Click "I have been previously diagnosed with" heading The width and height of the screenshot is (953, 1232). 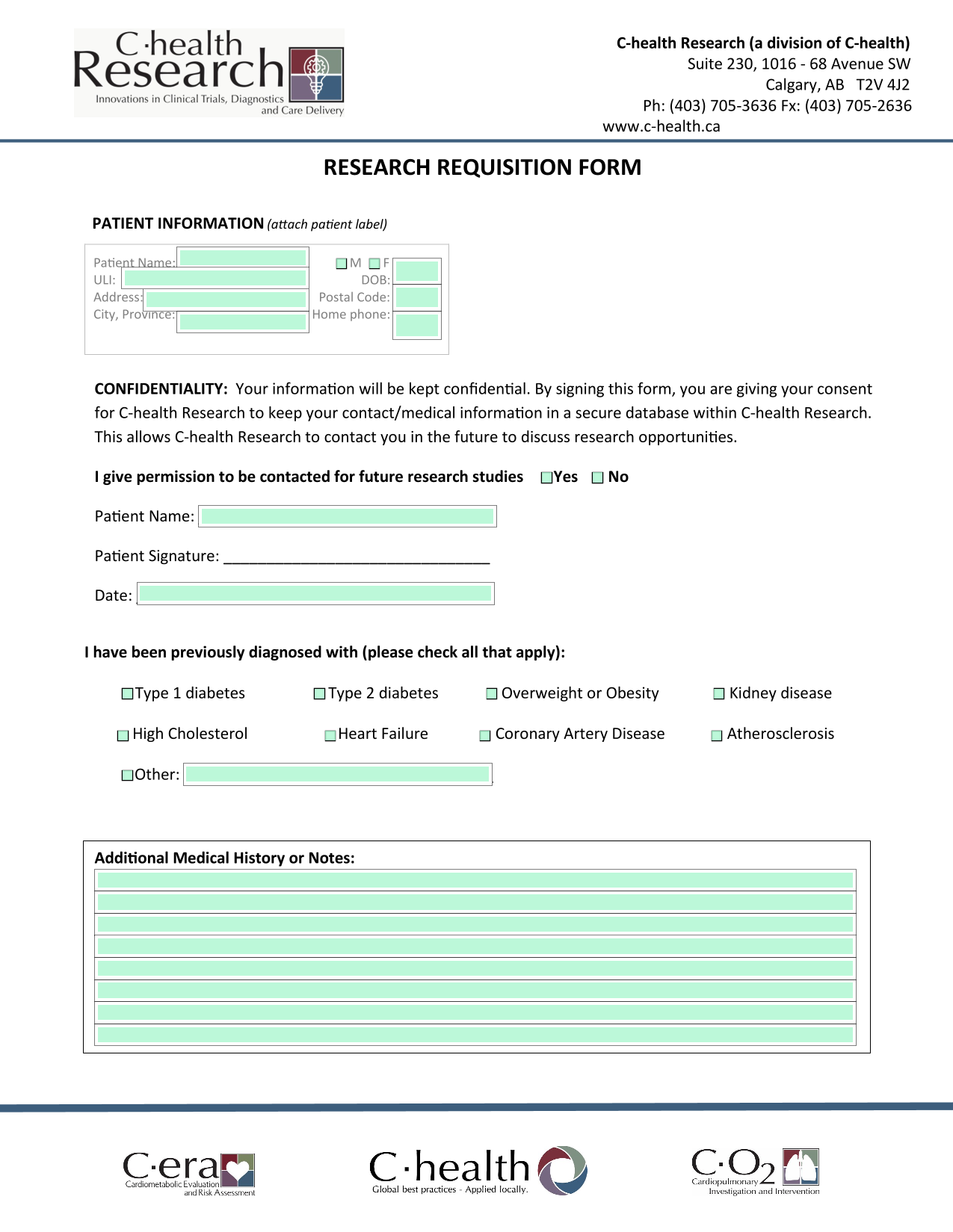point(221,652)
